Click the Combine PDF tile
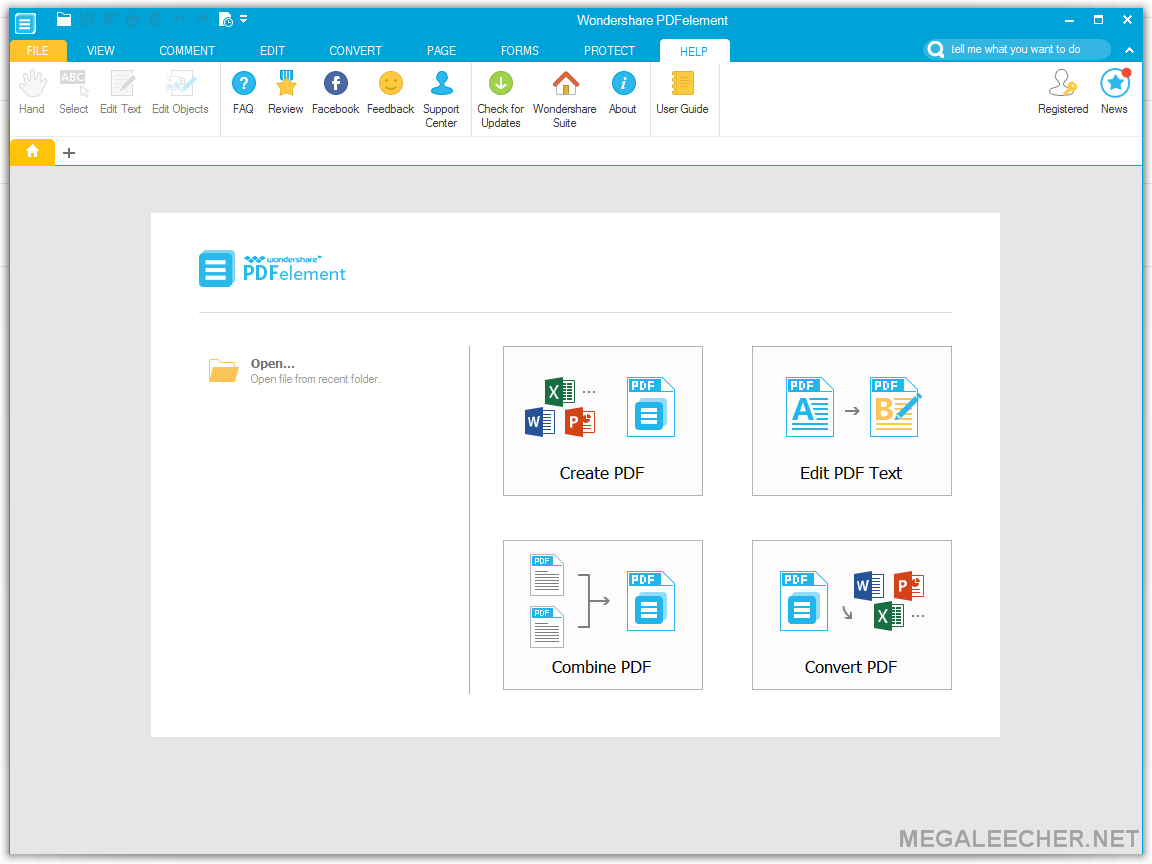The height and width of the screenshot is (864, 1152). click(x=602, y=615)
